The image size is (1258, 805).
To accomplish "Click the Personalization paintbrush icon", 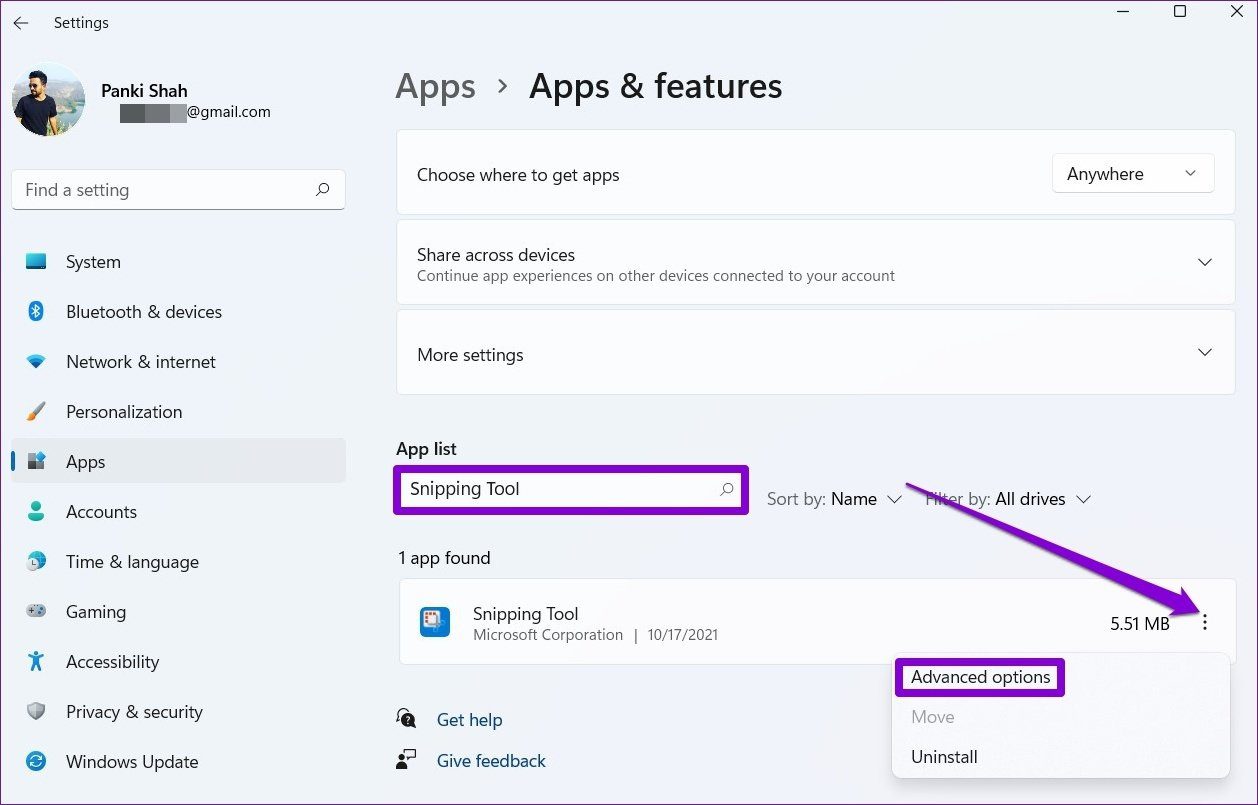I will (x=36, y=412).
